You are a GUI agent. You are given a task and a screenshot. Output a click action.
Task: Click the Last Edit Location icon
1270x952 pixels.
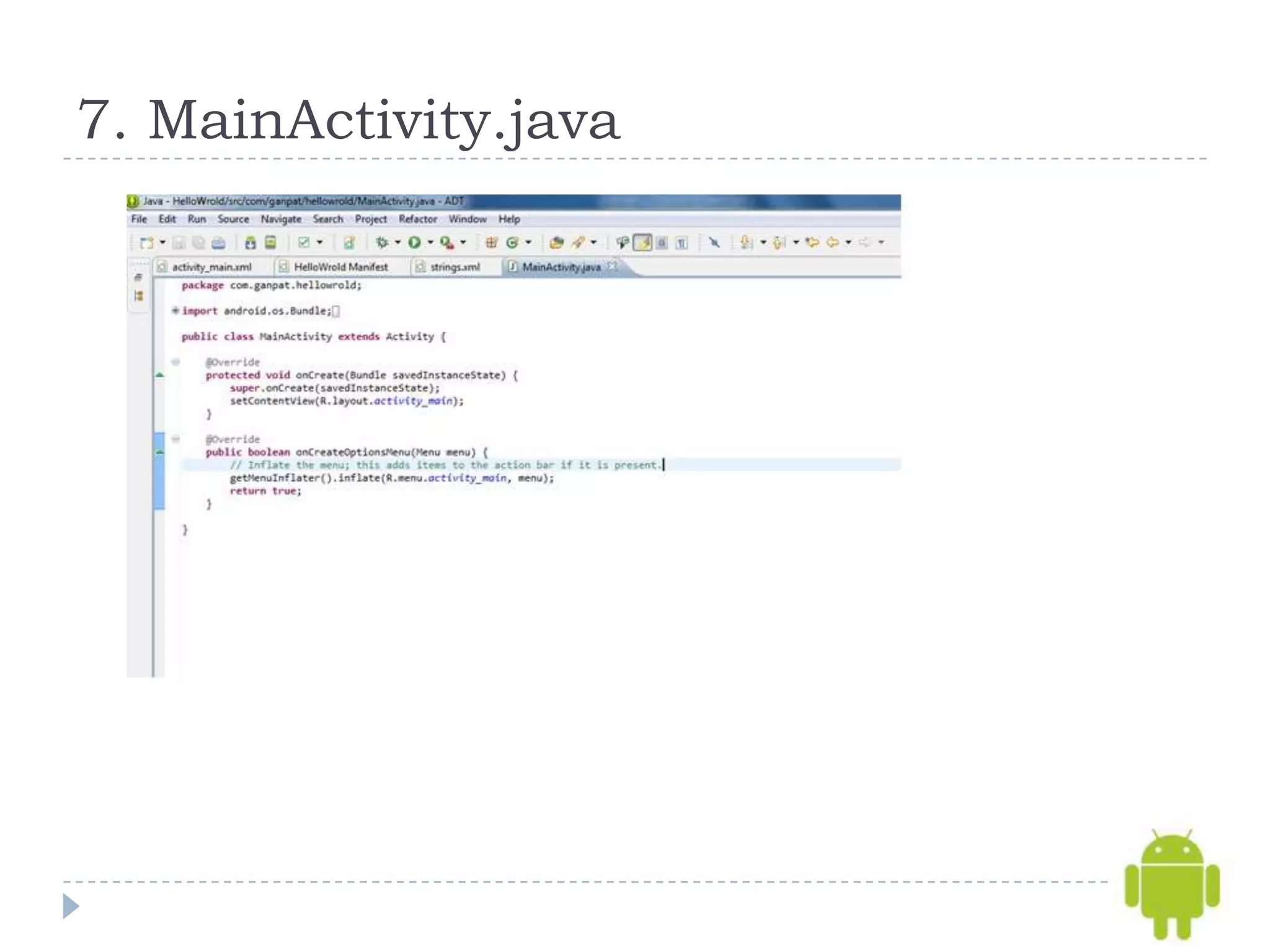click(812, 242)
